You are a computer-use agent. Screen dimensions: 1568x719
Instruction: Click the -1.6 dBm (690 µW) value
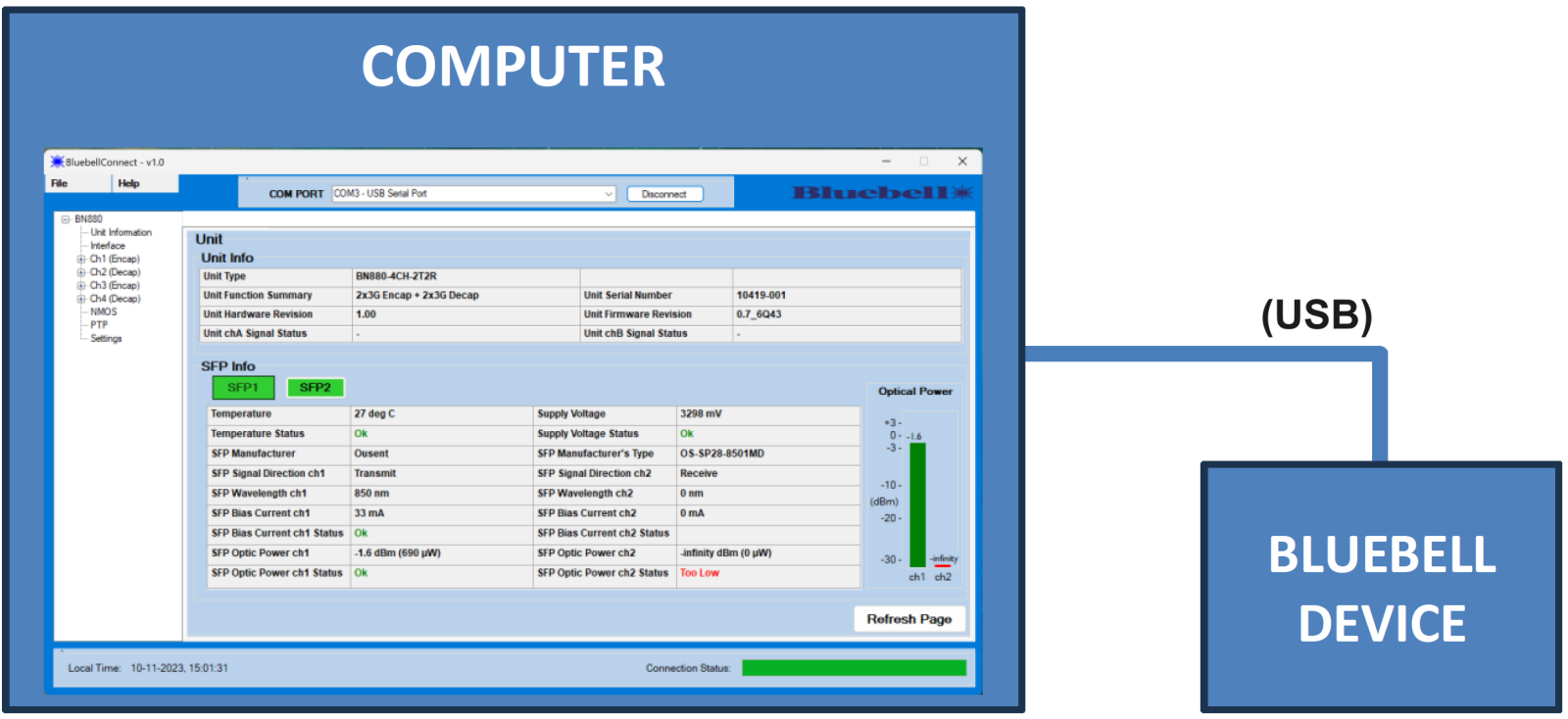pos(397,553)
